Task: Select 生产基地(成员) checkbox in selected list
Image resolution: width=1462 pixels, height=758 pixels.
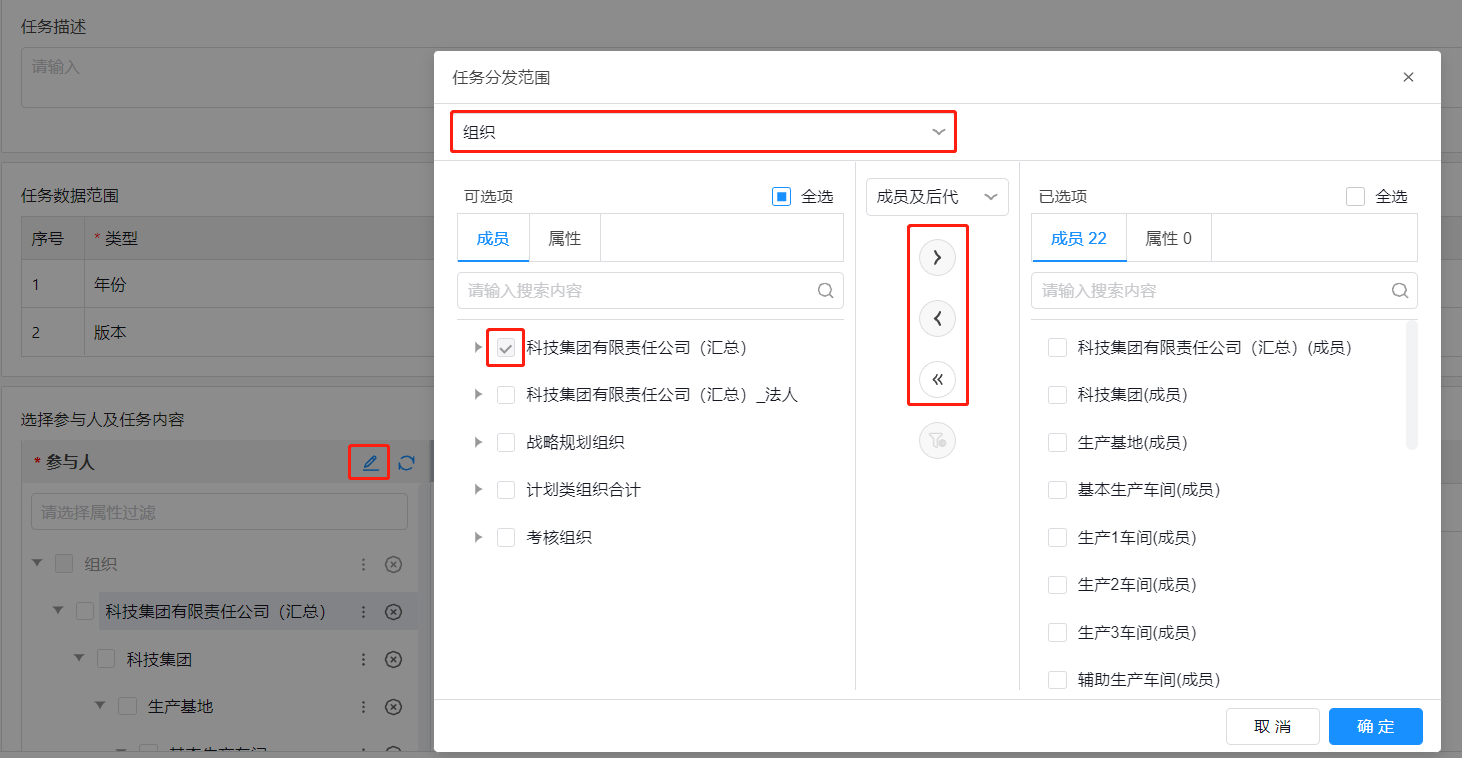Action: coord(1057,442)
